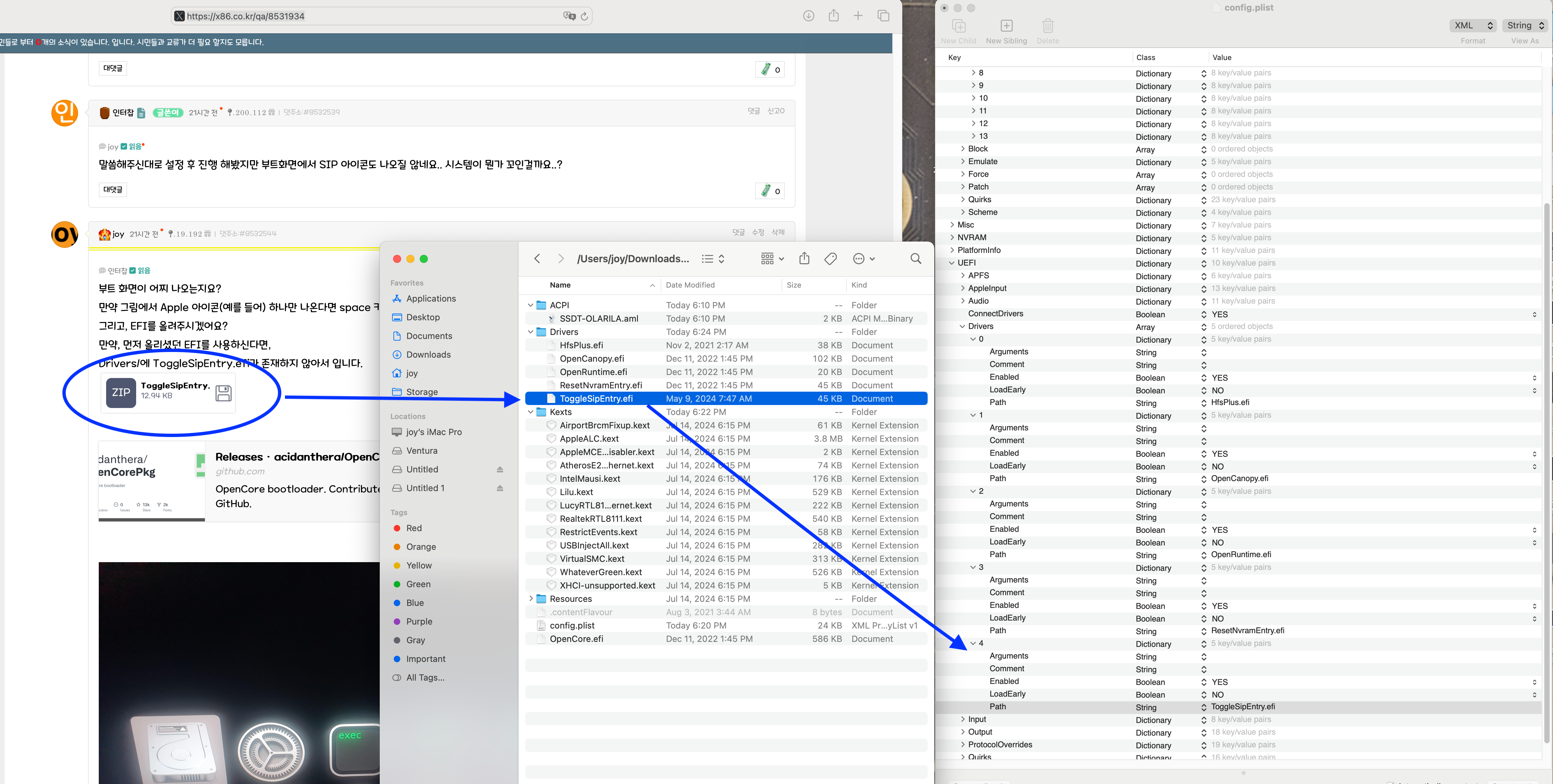Change Finder list view mode selector
The image size is (1553, 784).
713,259
